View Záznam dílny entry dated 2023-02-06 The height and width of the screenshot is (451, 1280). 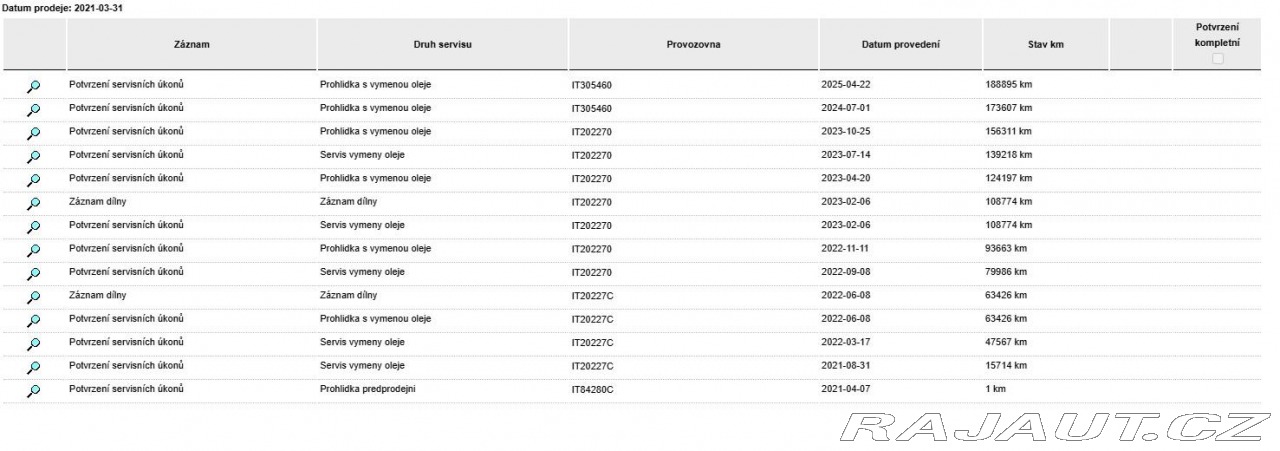pos(34,203)
